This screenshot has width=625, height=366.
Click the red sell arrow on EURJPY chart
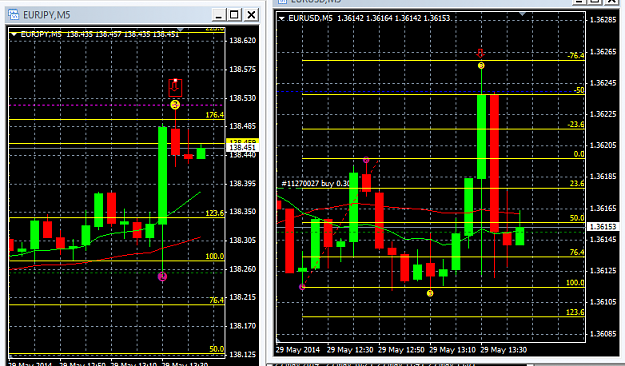[175, 87]
